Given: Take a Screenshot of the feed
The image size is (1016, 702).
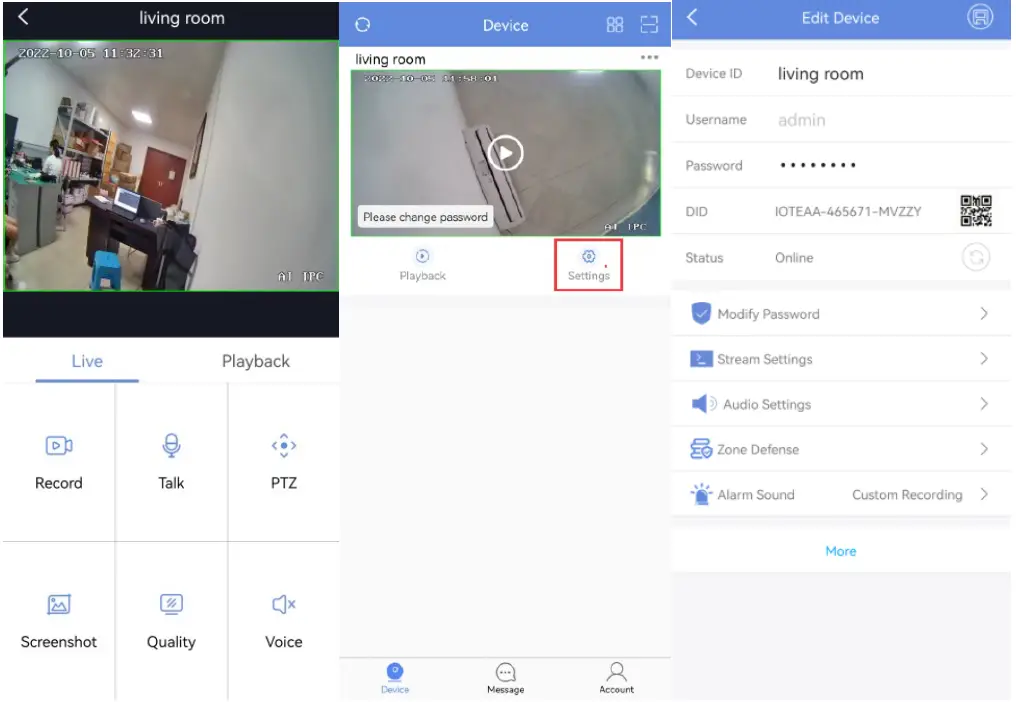Looking at the screenshot, I should click(59, 604).
